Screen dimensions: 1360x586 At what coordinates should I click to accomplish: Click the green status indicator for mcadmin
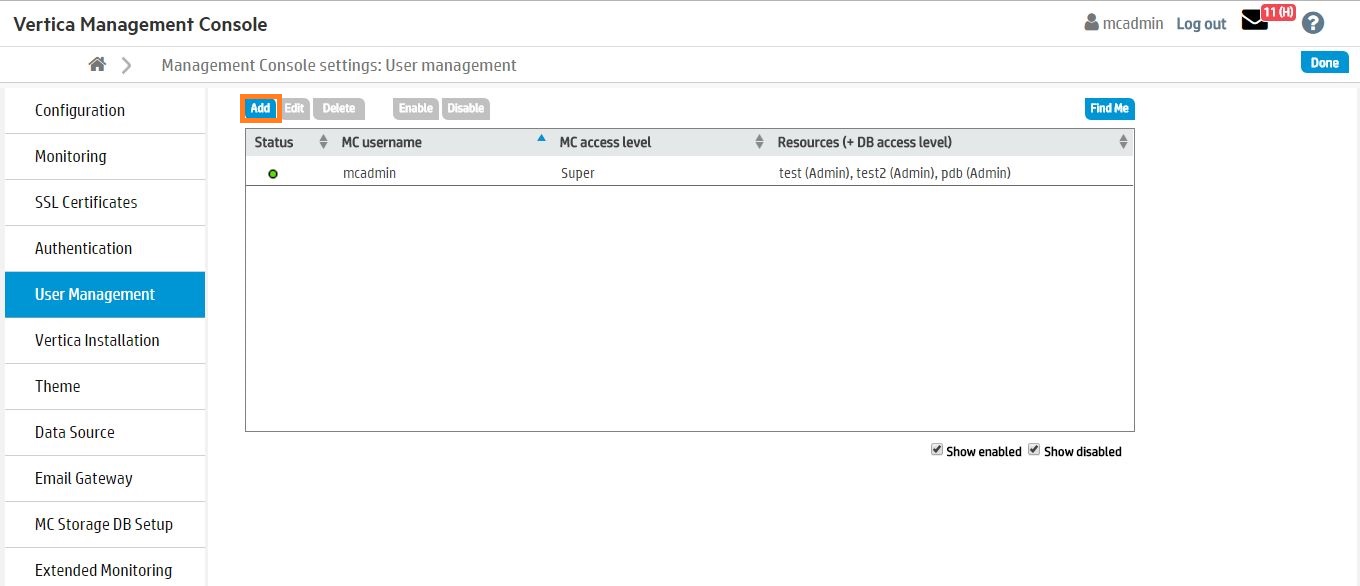pyautogui.click(x=273, y=174)
